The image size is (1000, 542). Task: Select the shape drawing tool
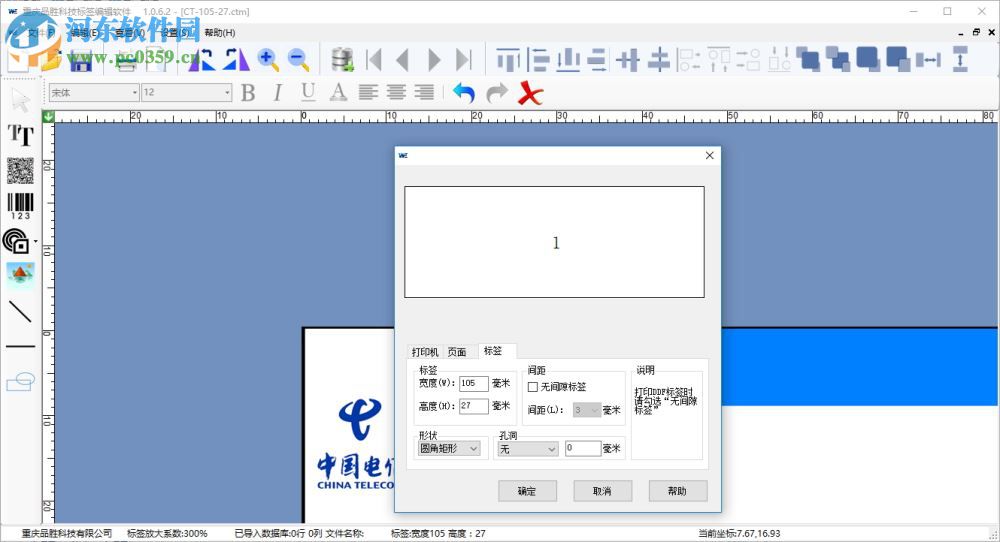(20, 381)
